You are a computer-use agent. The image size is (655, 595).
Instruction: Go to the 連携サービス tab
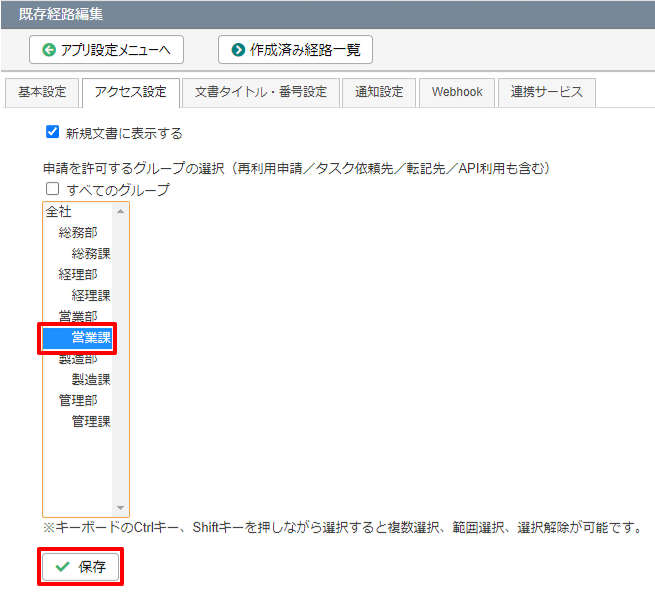(x=546, y=92)
